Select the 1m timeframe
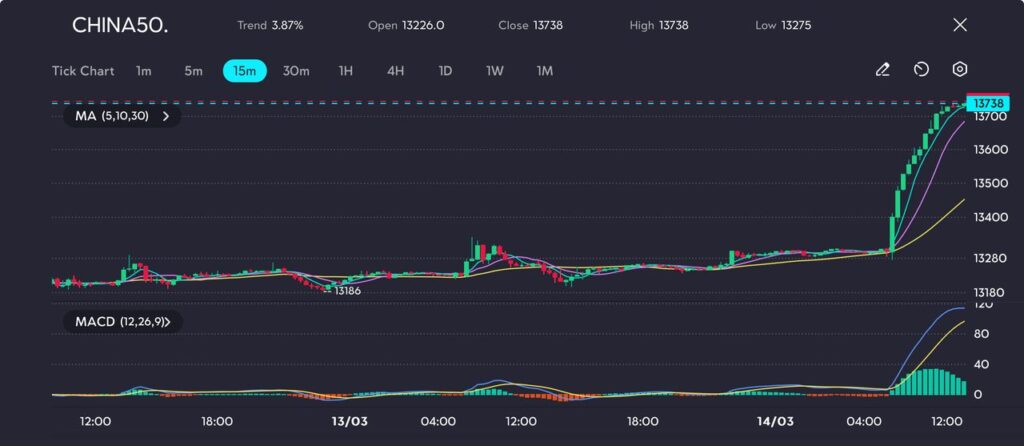The image size is (1024, 446). click(144, 71)
